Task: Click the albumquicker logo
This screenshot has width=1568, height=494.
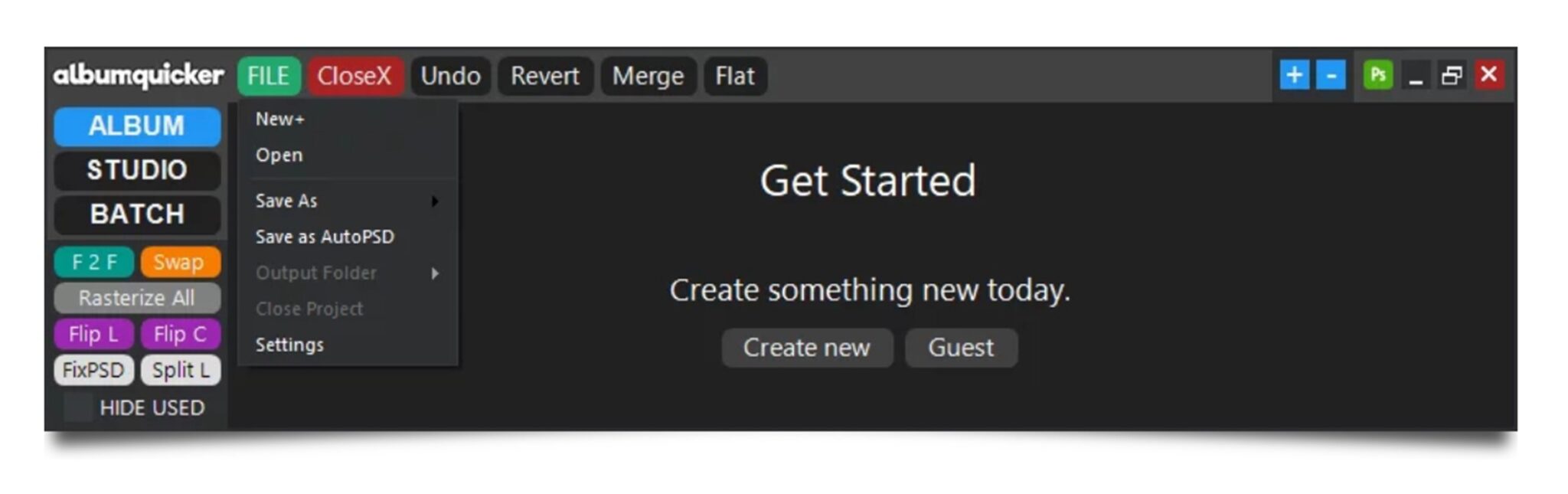Action: coord(138,75)
